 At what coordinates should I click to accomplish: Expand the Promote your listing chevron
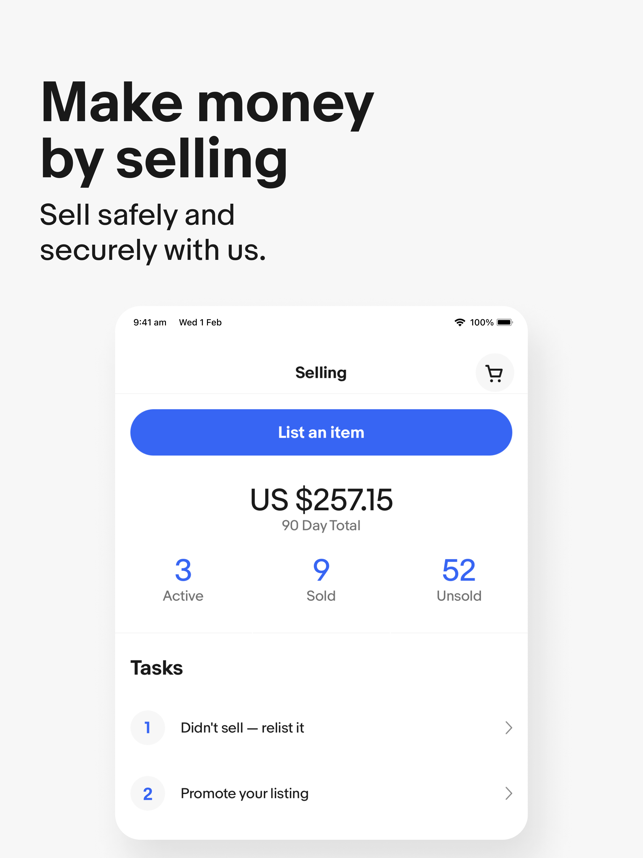508,793
